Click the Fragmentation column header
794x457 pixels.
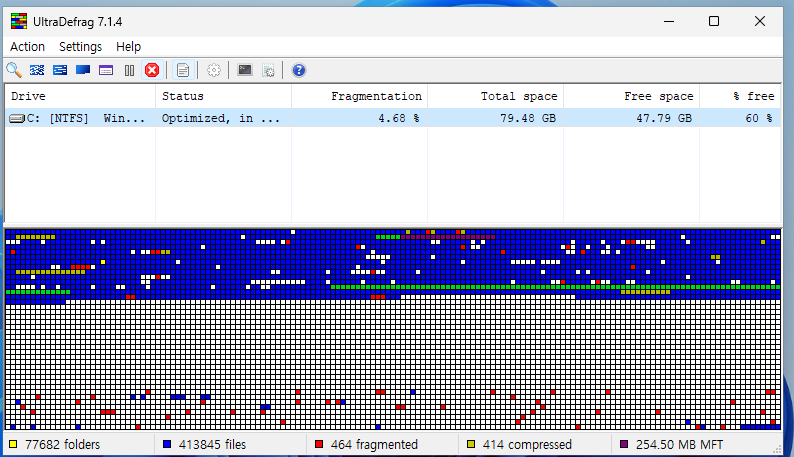pos(360,96)
